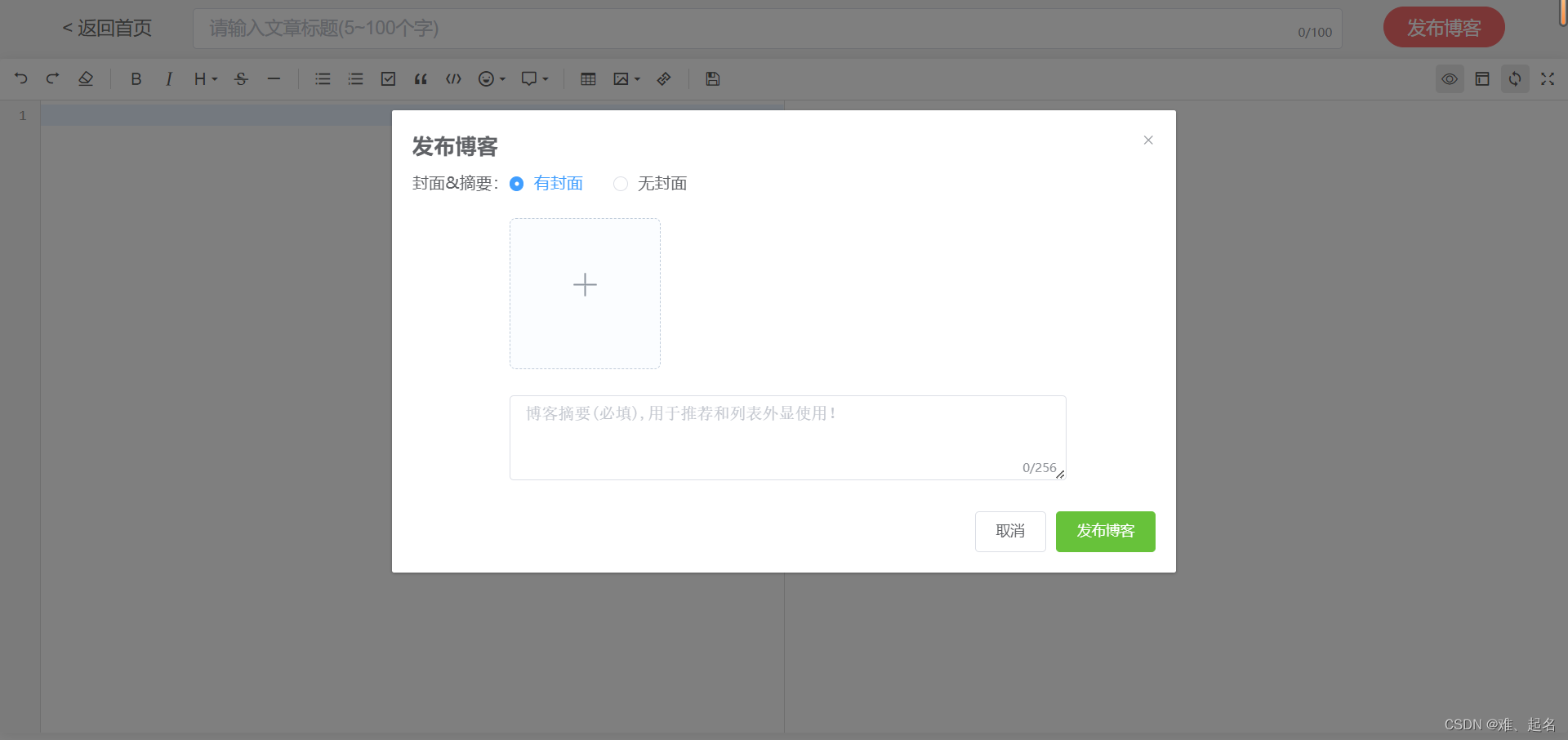1568x740 pixels.
Task: Click red 发布博客 button at top
Action: (x=1444, y=28)
